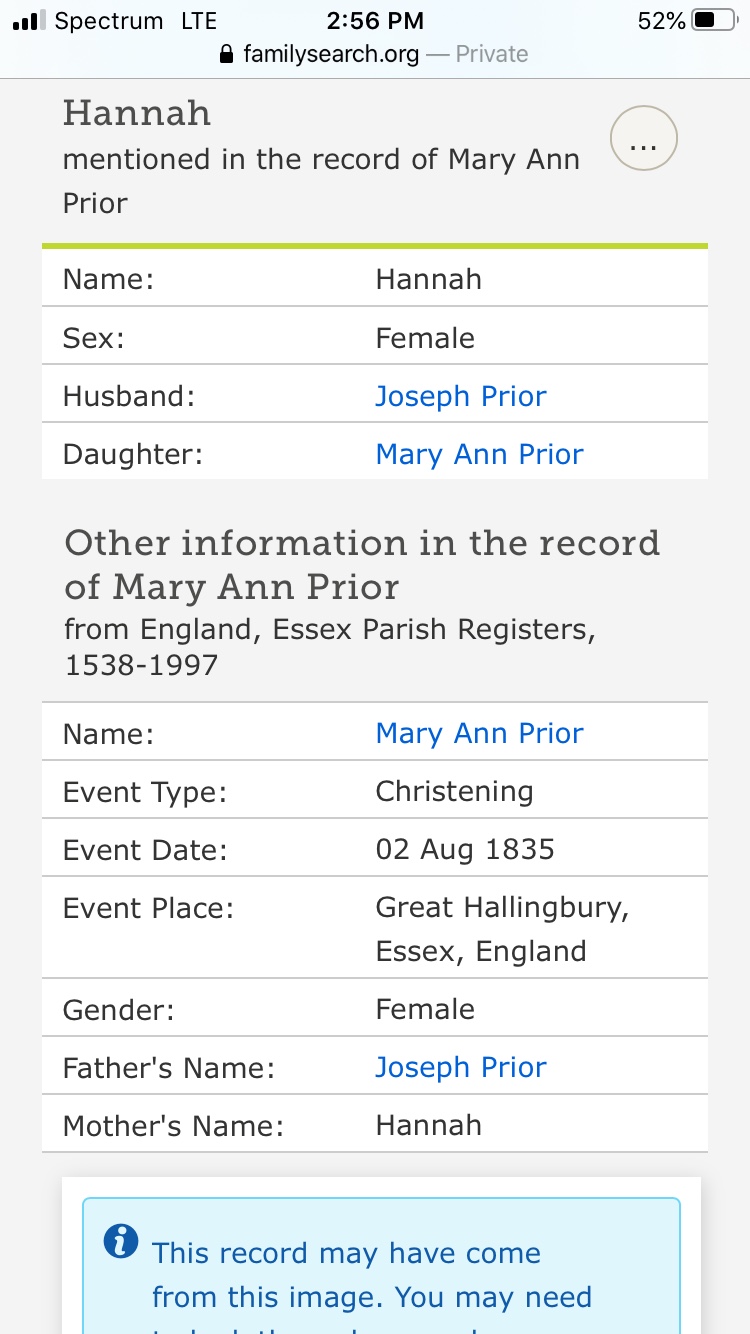Tap Hannah in the Mother's Name row
Image resolution: width=750 pixels, height=1334 pixels.
428,1125
